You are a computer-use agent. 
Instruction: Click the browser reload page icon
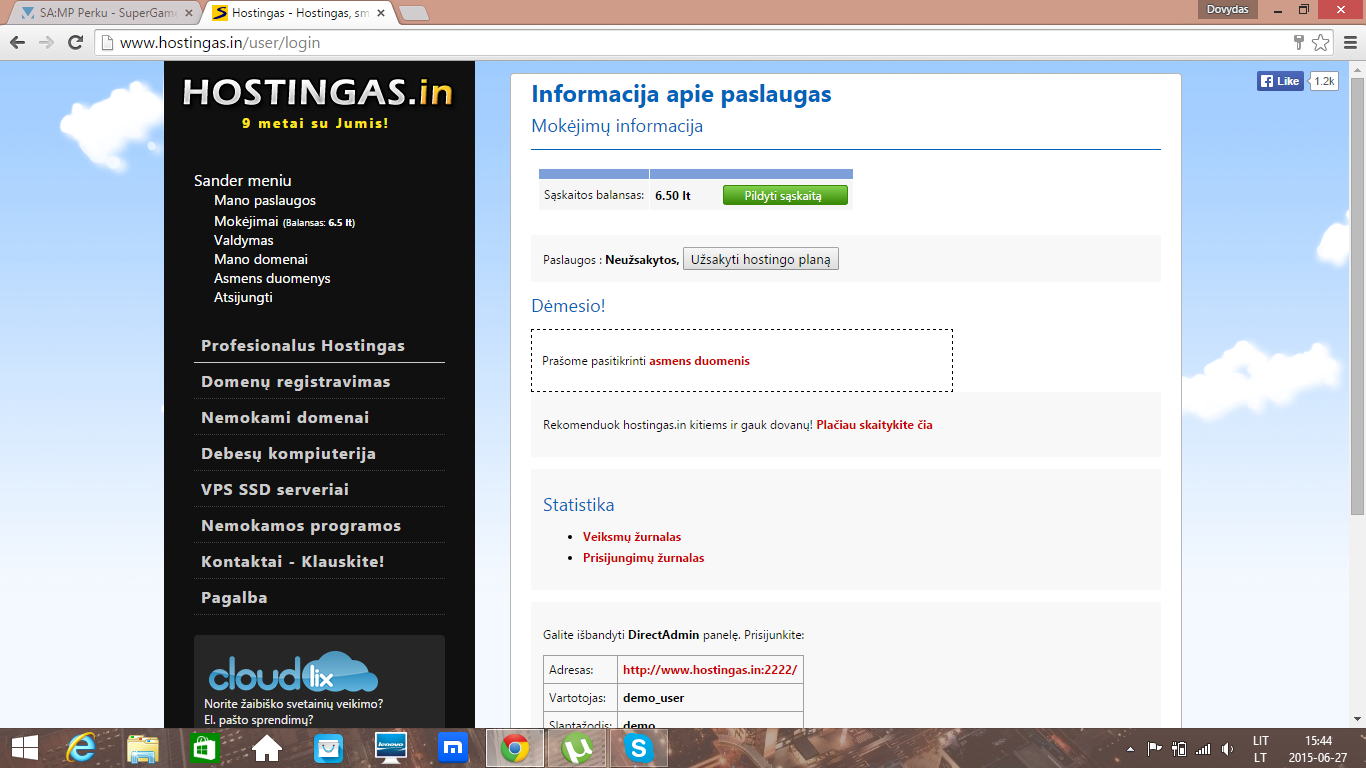(x=75, y=43)
